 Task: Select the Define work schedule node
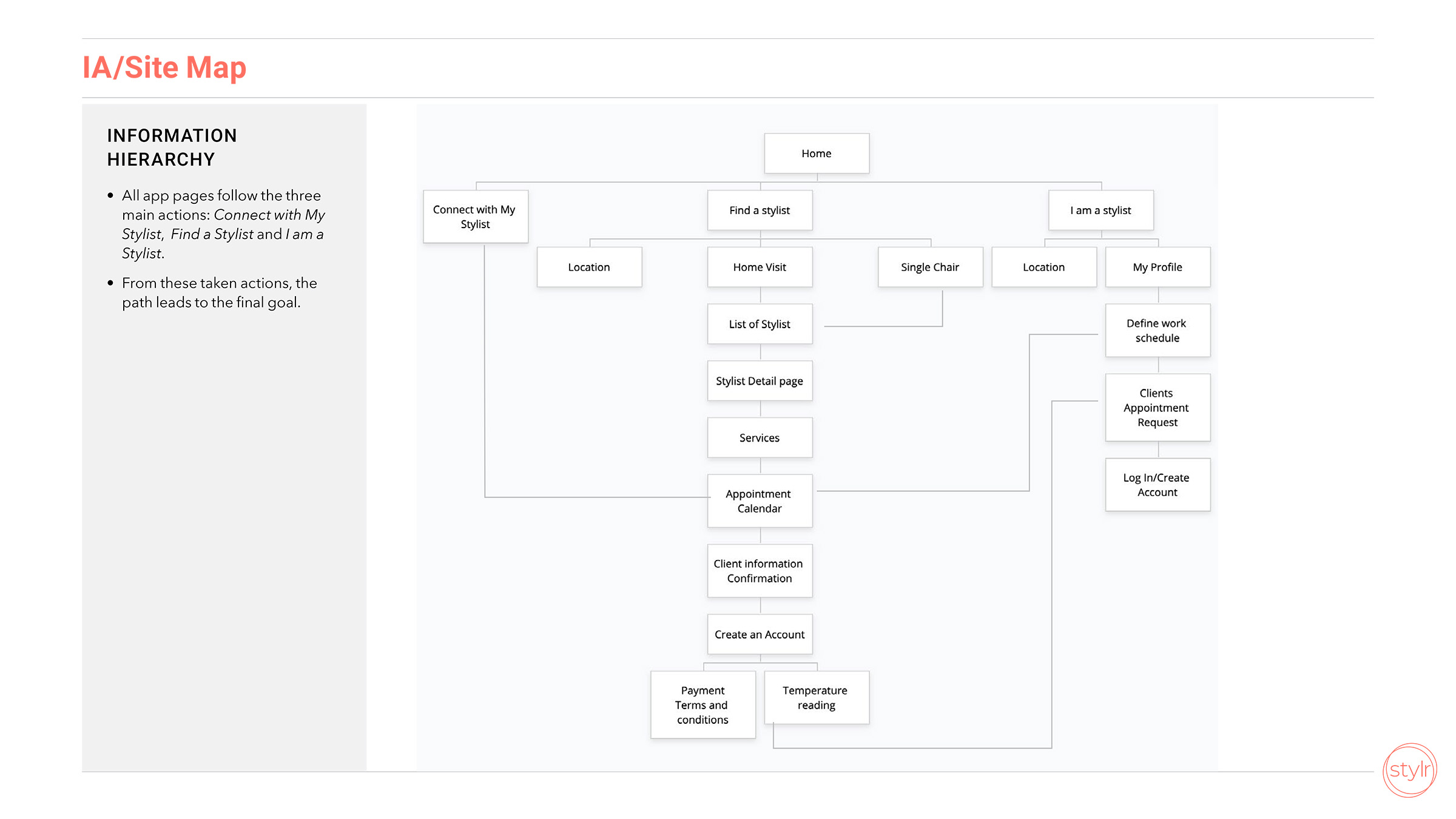(1158, 331)
